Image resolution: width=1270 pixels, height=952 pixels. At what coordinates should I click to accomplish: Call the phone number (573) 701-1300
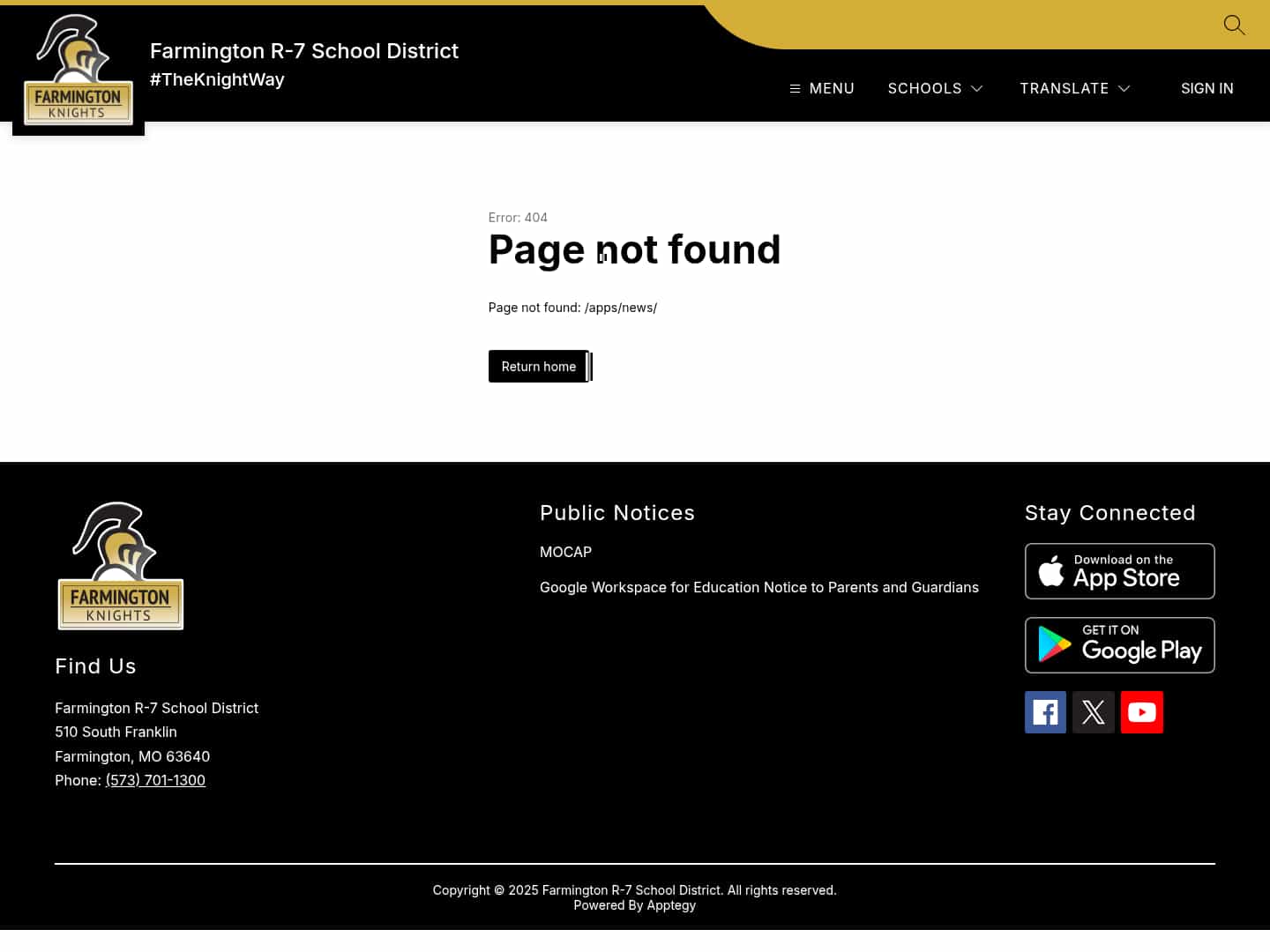[155, 780]
